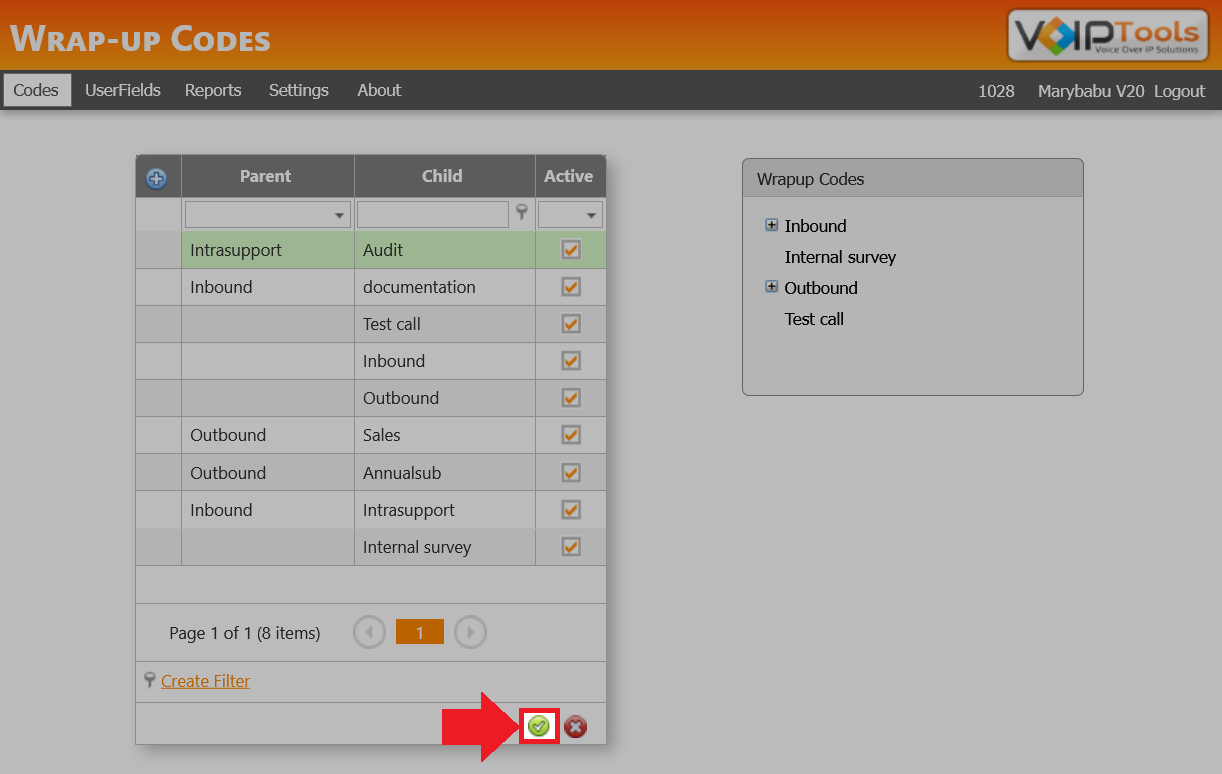Viewport: 1222px width, 774px height.
Task: Toggle the Active checkbox for Sales
Action: click(570, 435)
